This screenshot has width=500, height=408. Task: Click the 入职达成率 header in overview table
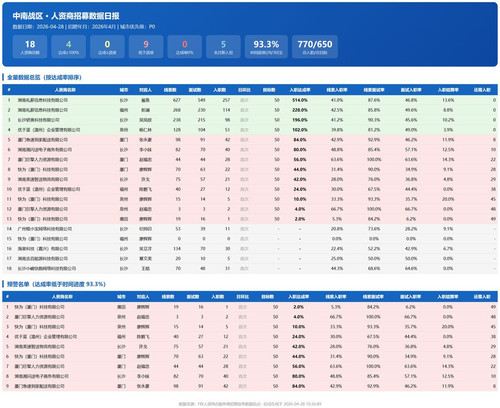[x=300, y=90]
